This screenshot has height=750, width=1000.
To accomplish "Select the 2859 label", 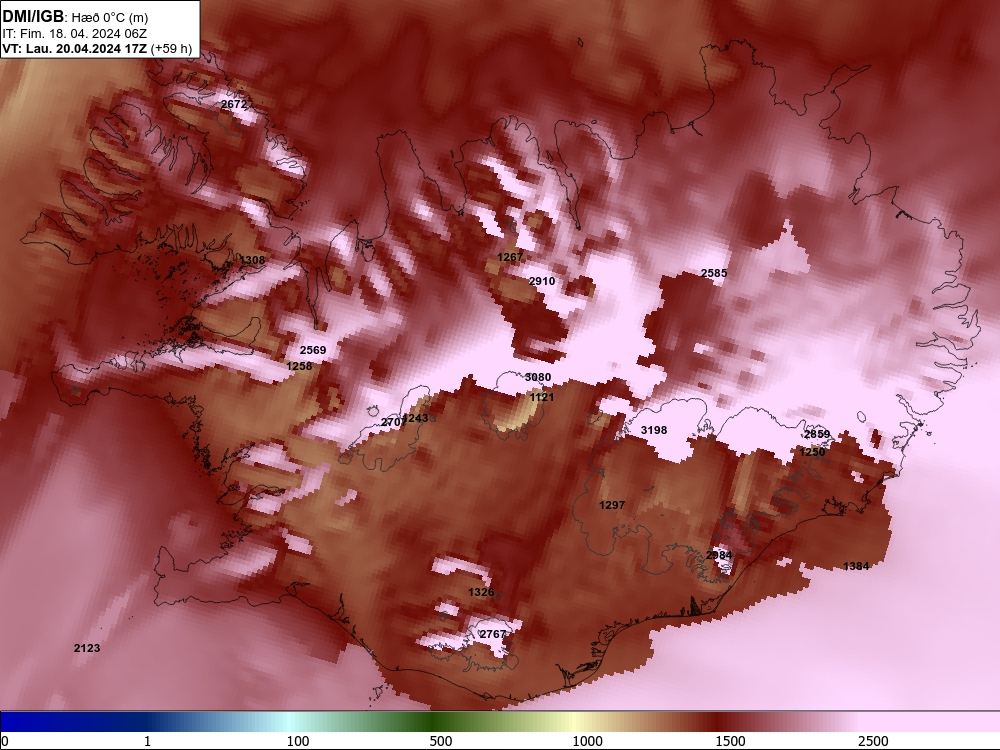I will click(x=817, y=434).
